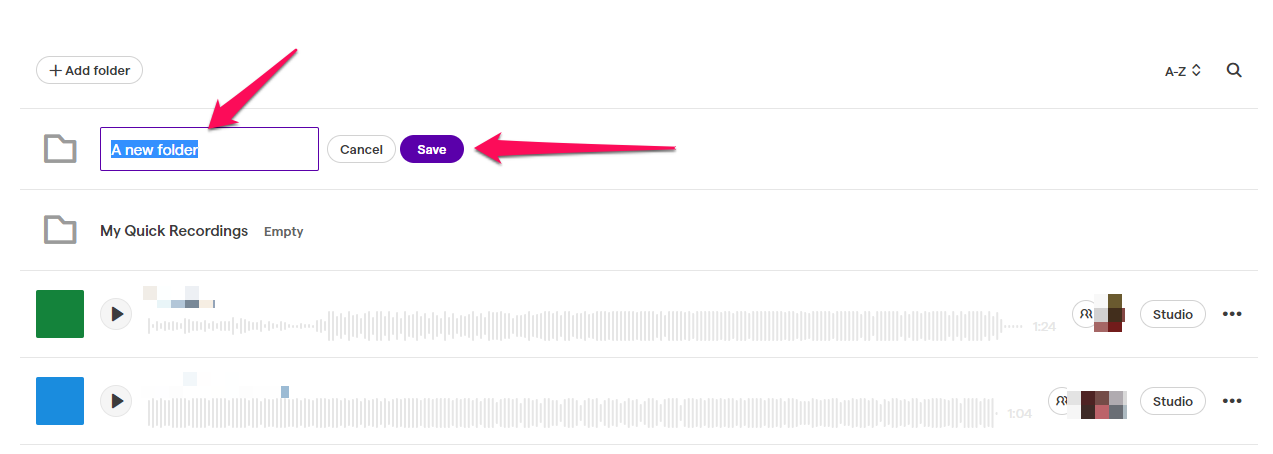
Task: Play the blue thumbnail recording
Action: coord(116,401)
